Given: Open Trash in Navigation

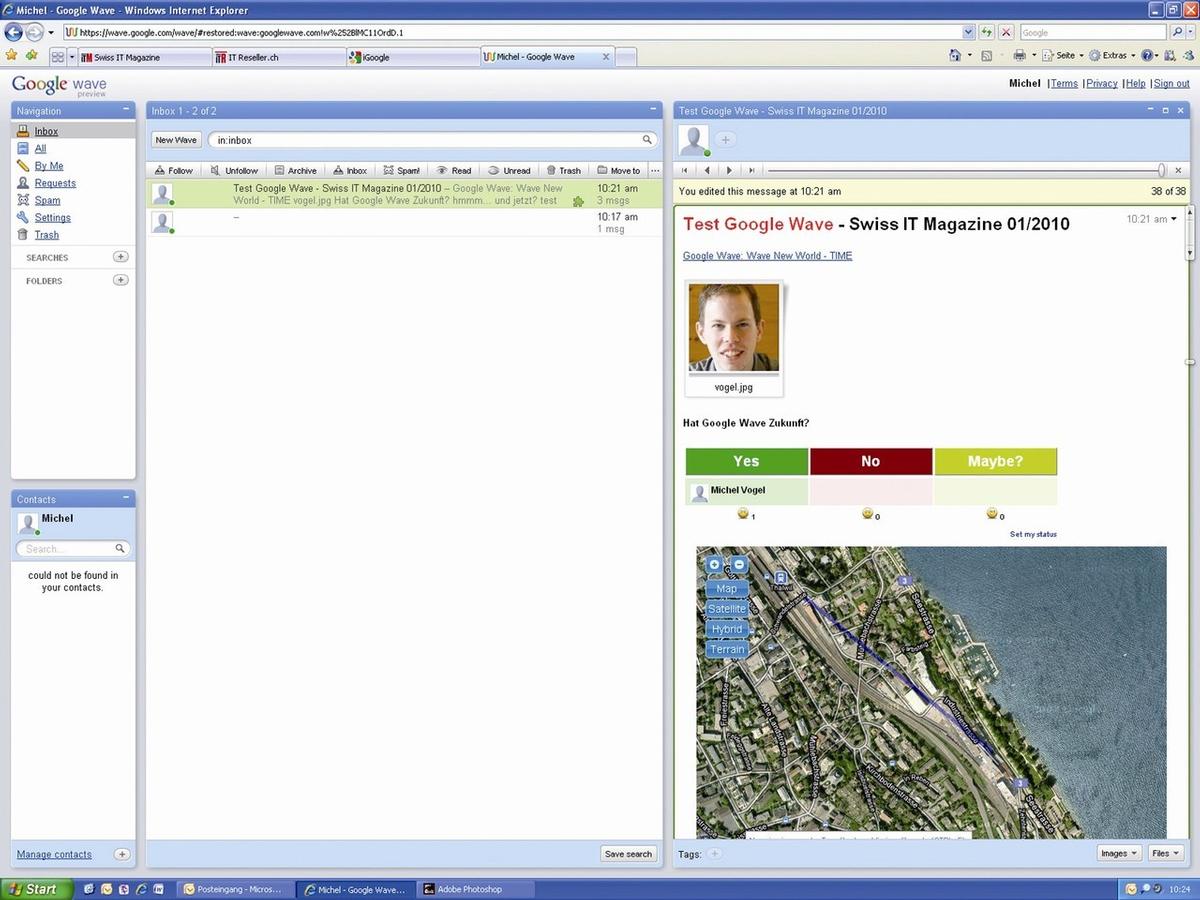Looking at the screenshot, I should (46, 235).
